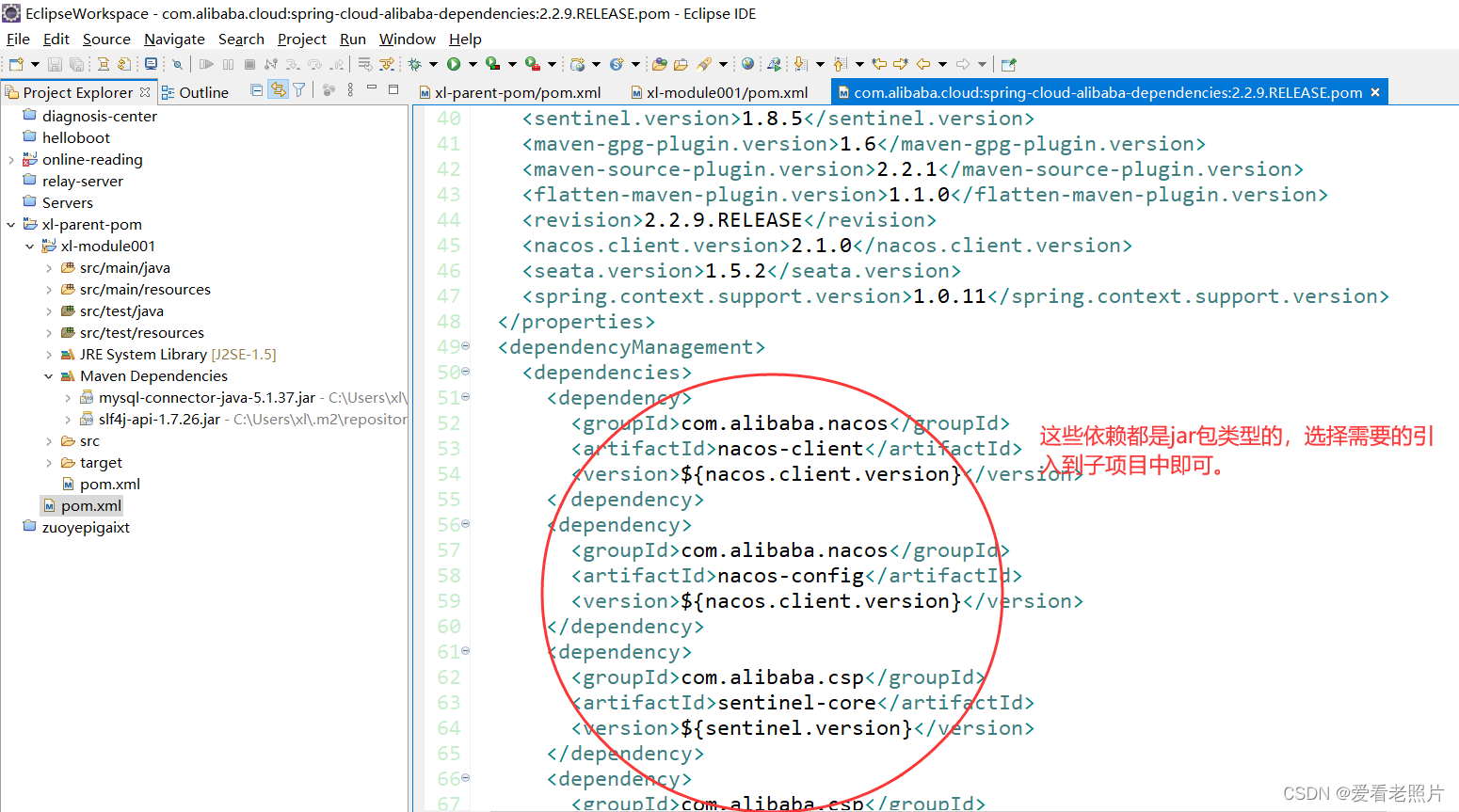The image size is (1459, 812).
Task: Click the Step Into toolbar icon
Action: [293, 64]
